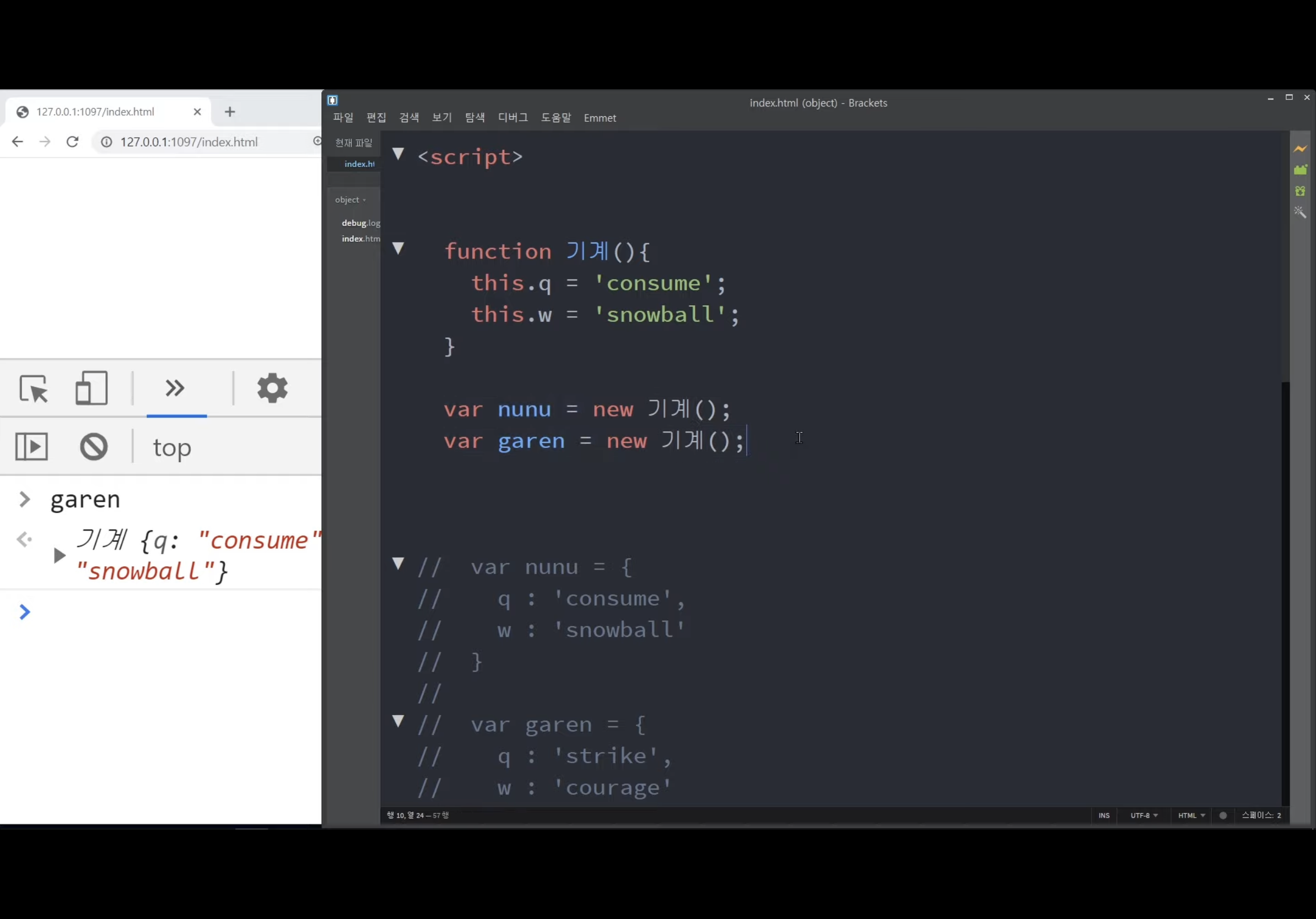This screenshot has height=919, width=1316.
Task: Reload the browser page
Action: coord(72,142)
